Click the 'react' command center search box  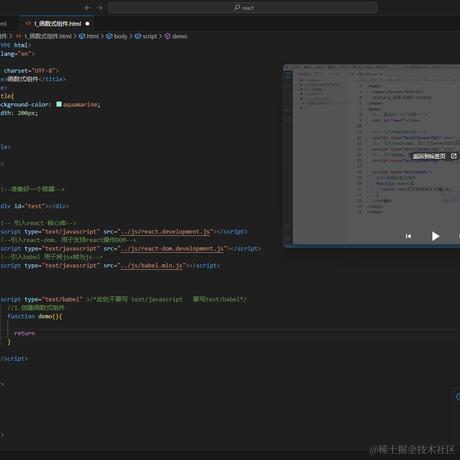tap(243, 8)
